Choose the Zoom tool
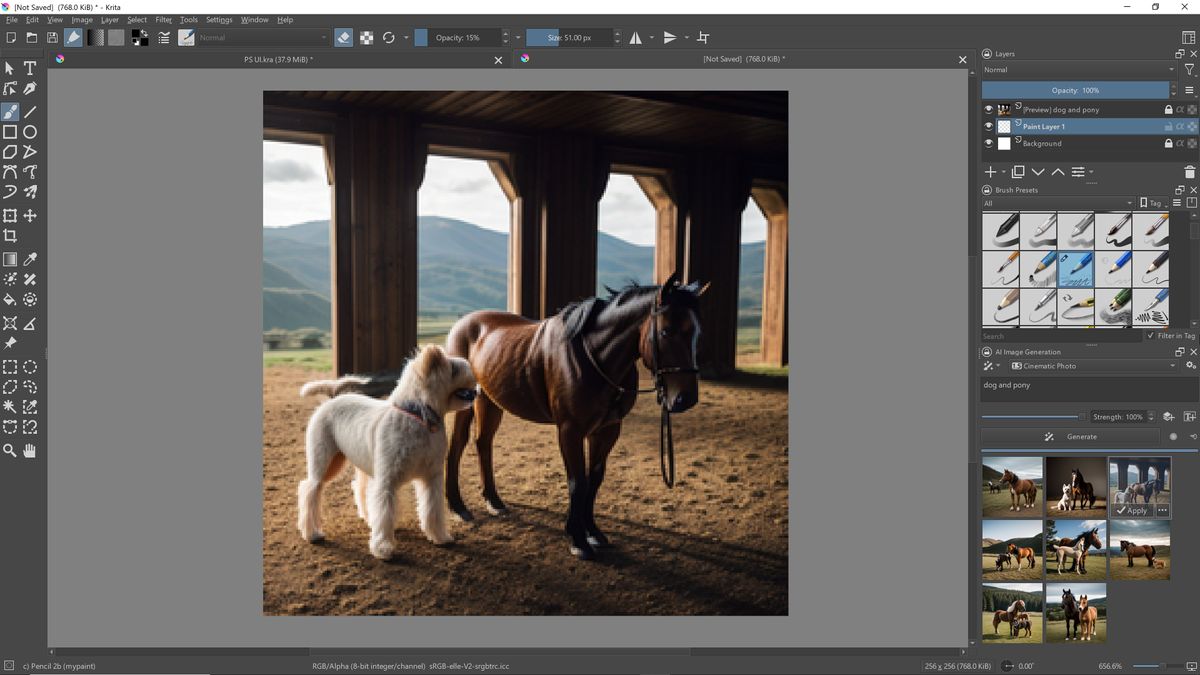Viewport: 1200px width, 675px height. [x=10, y=450]
